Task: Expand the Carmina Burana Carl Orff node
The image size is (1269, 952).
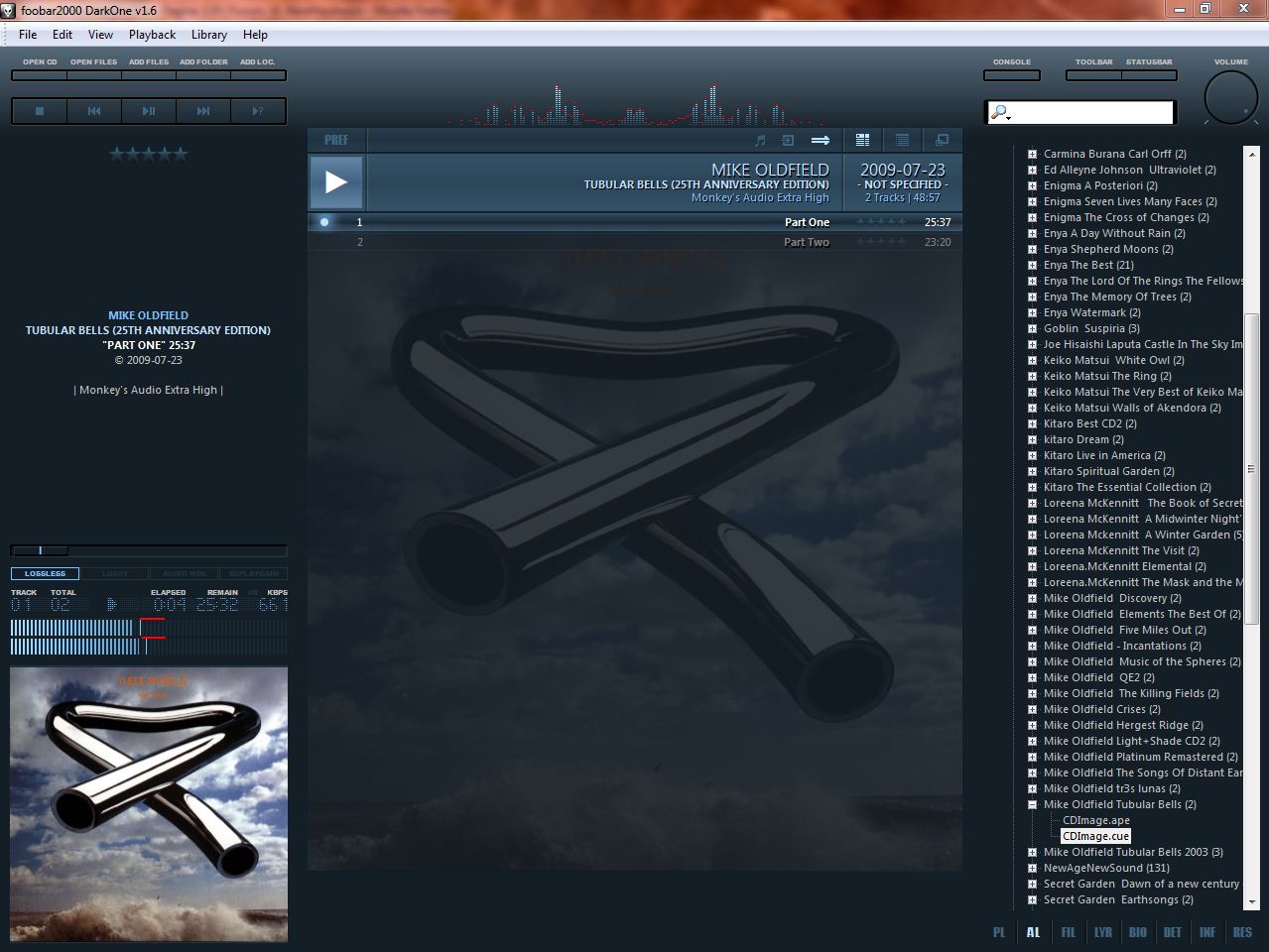Action: [x=1032, y=154]
